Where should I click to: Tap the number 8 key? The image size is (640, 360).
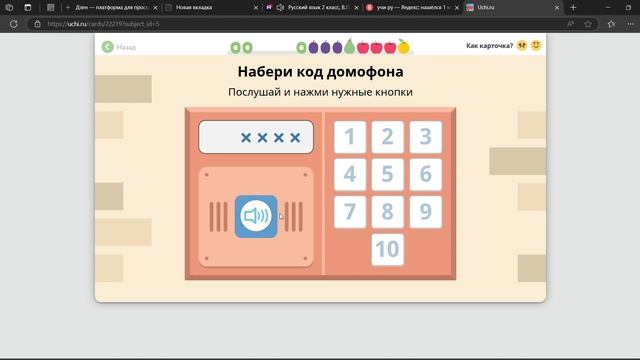pos(387,212)
